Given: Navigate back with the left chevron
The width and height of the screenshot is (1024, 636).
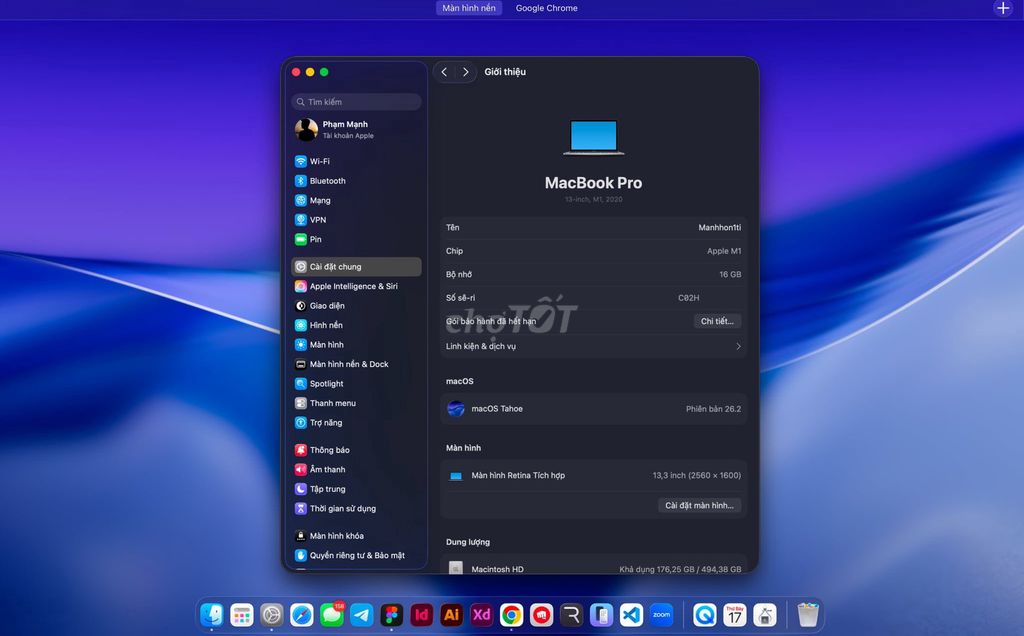Looking at the screenshot, I should tap(444, 71).
